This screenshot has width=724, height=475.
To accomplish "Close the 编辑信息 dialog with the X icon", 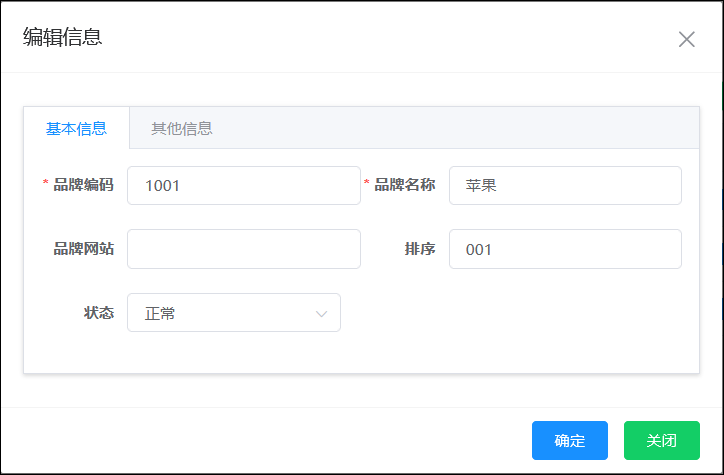I will tap(686, 40).
